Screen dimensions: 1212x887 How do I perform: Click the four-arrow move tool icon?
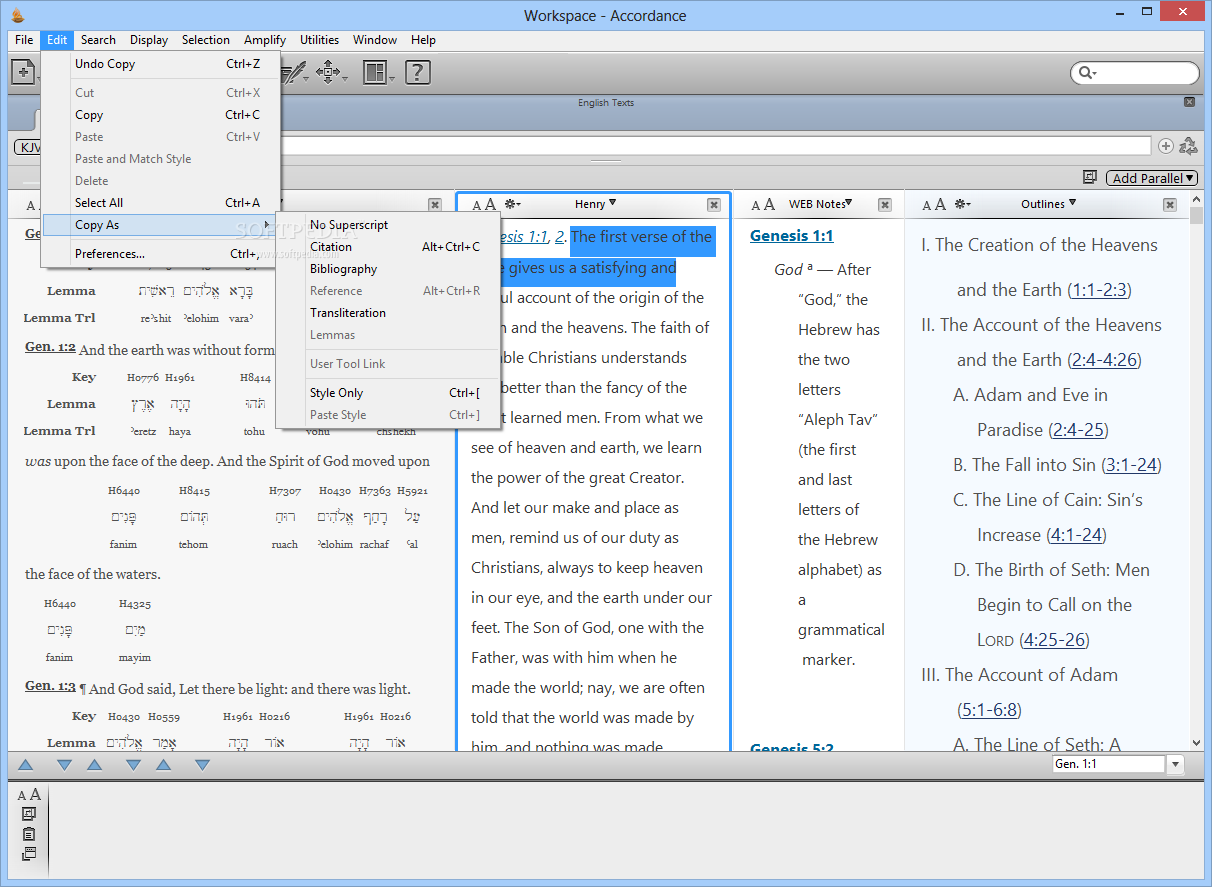pos(327,72)
